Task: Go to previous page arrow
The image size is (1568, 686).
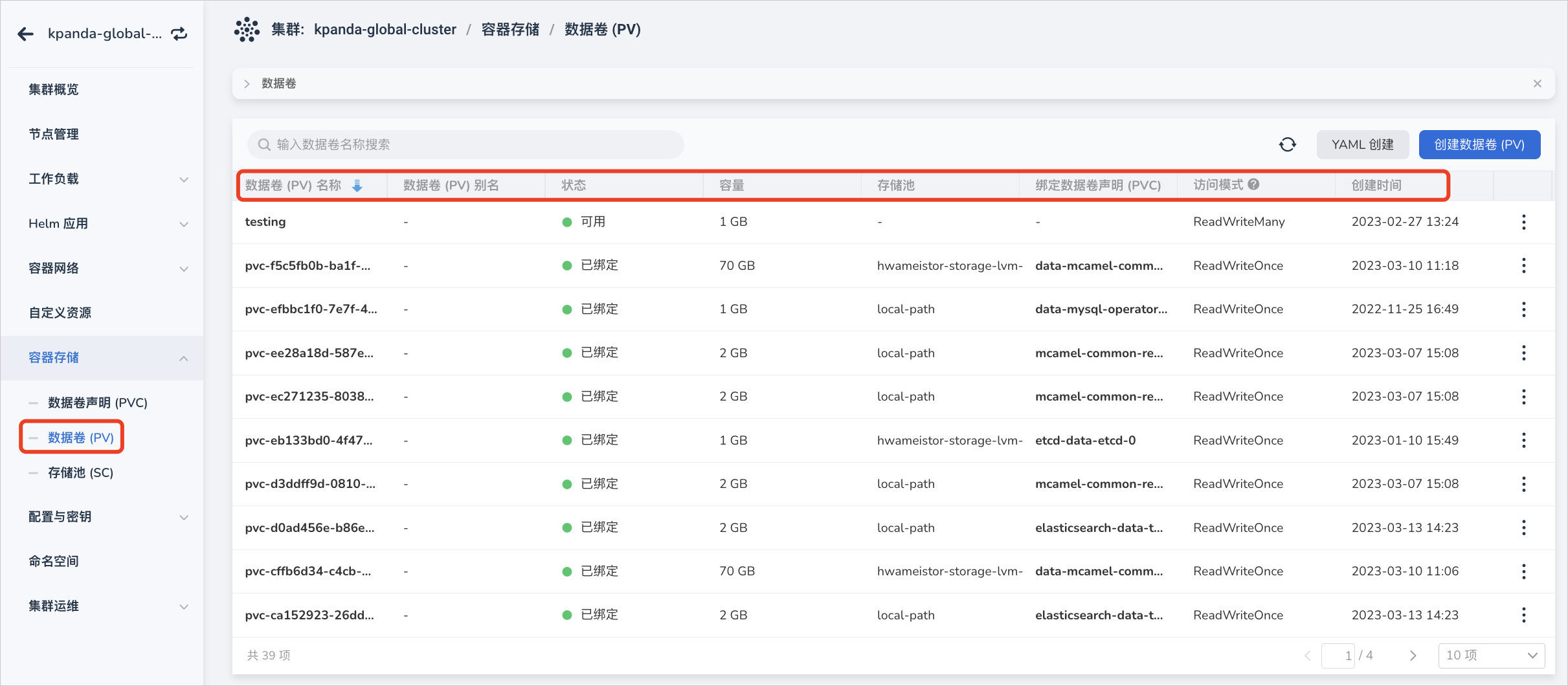Action: [1307, 656]
